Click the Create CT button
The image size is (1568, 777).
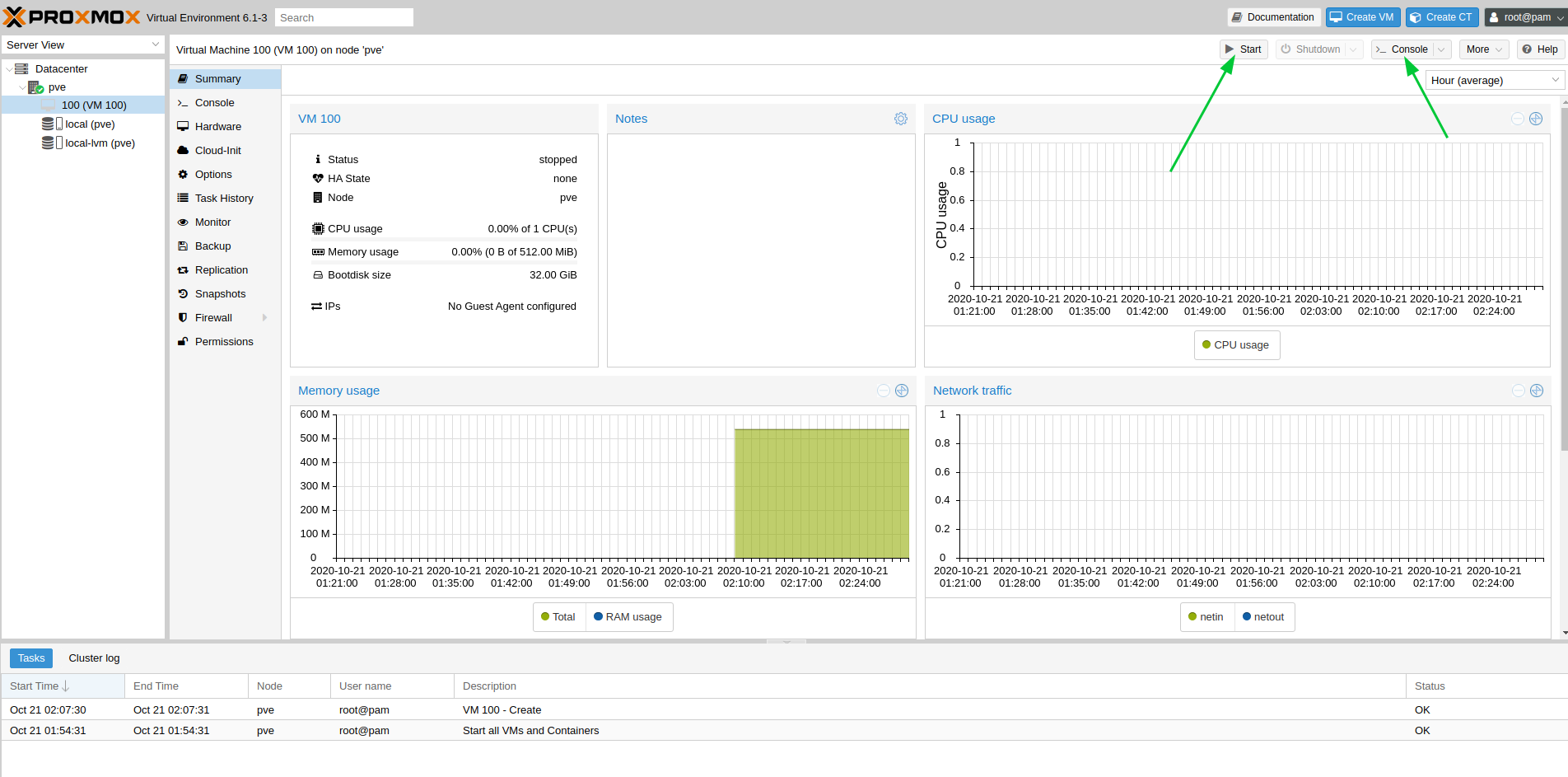click(x=1442, y=16)
